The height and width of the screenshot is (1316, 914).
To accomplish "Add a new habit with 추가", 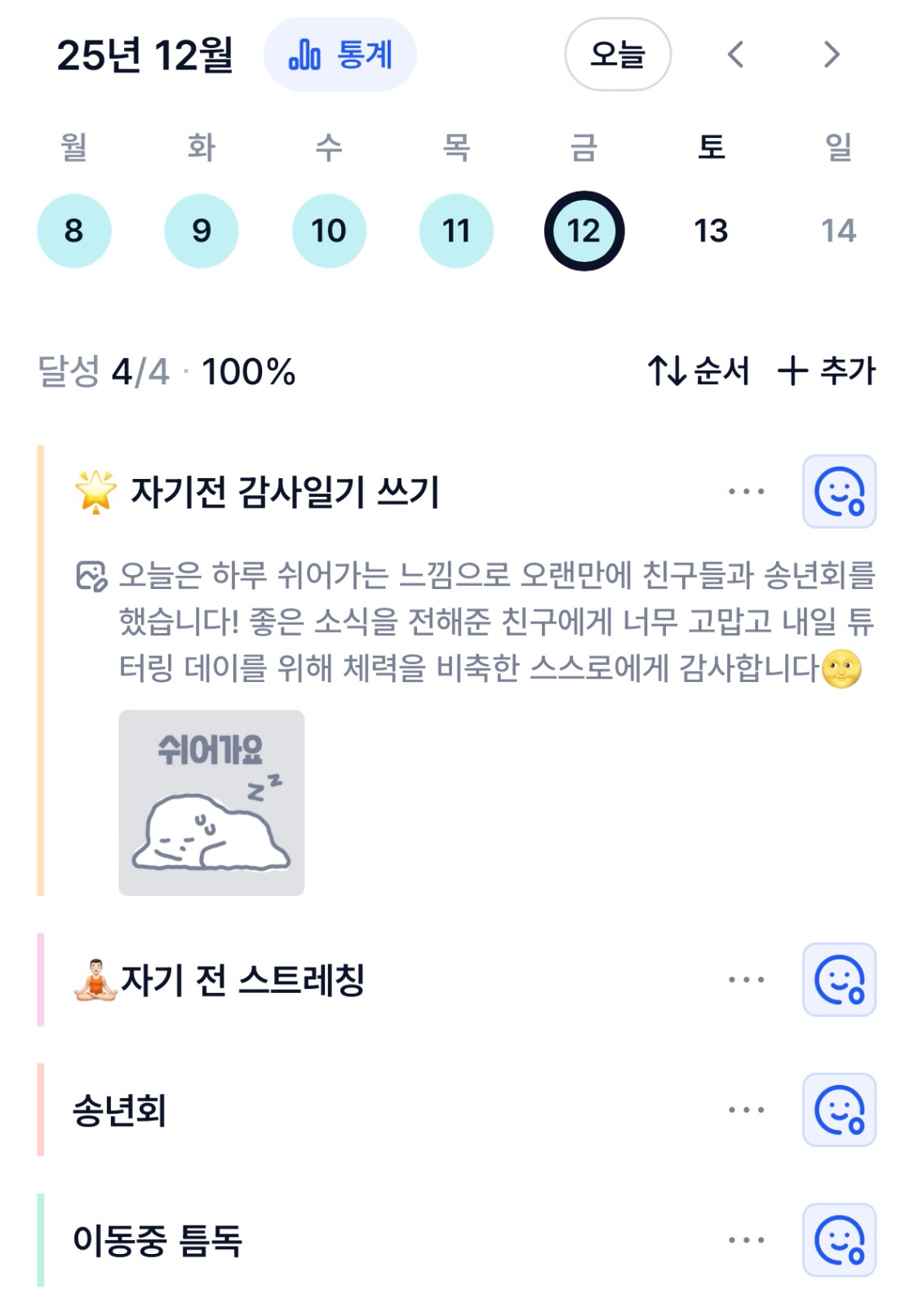I will pos(826,371).
